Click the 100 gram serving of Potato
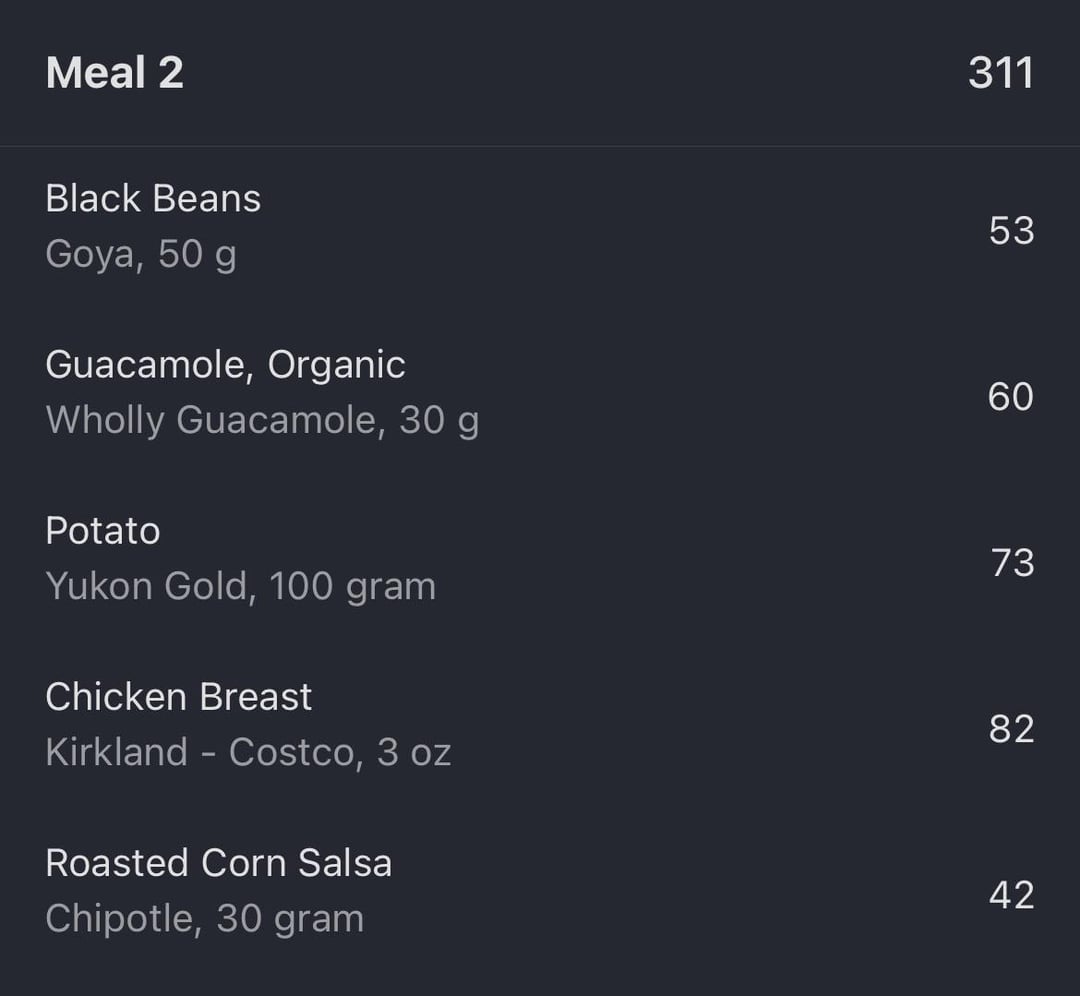Image resolution: width=1080 pixels, height=996 pixels. pyautogui.click(x=353, y=587)
